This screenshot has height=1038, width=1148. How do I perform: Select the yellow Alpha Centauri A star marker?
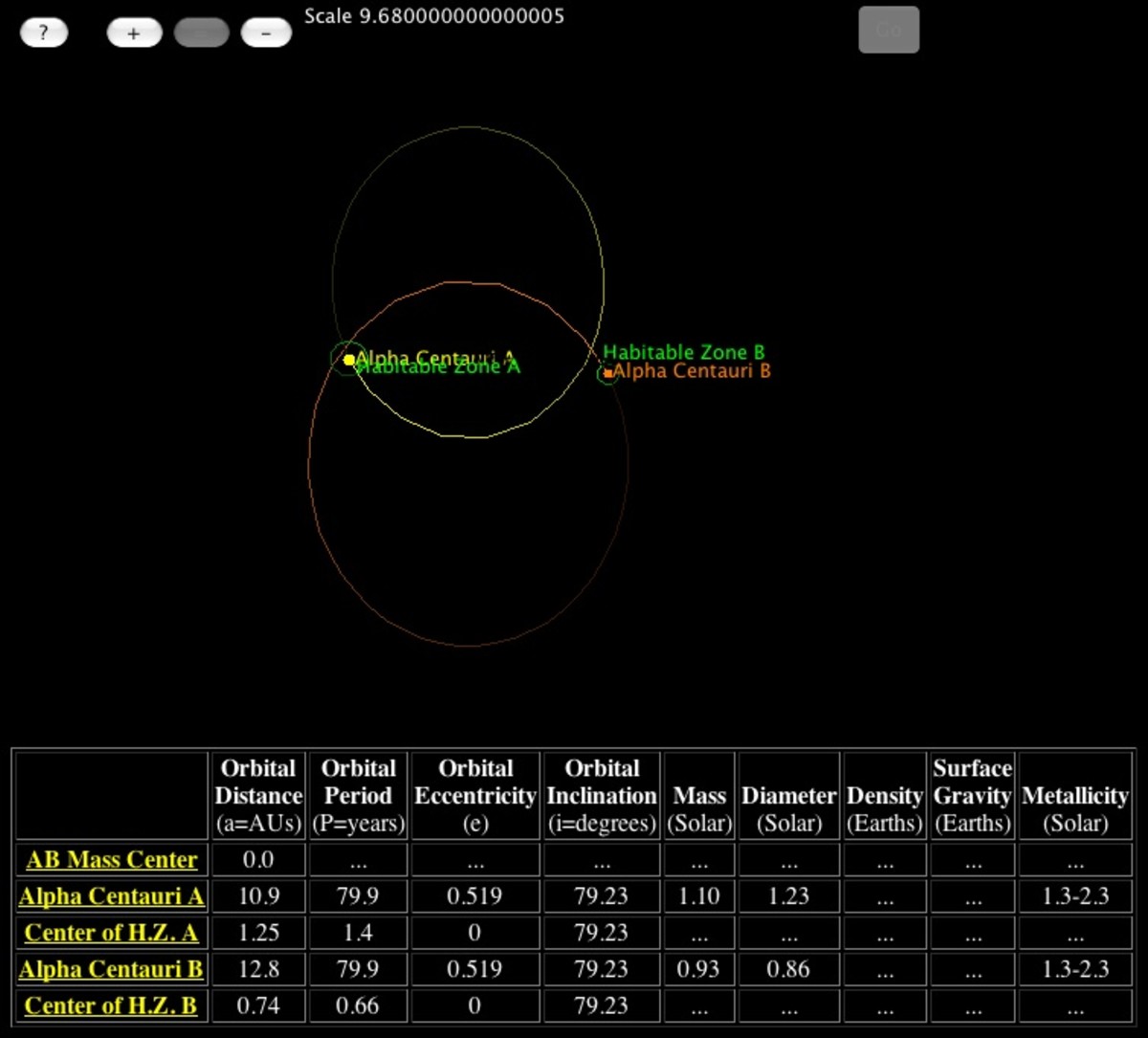pos(350,360)
